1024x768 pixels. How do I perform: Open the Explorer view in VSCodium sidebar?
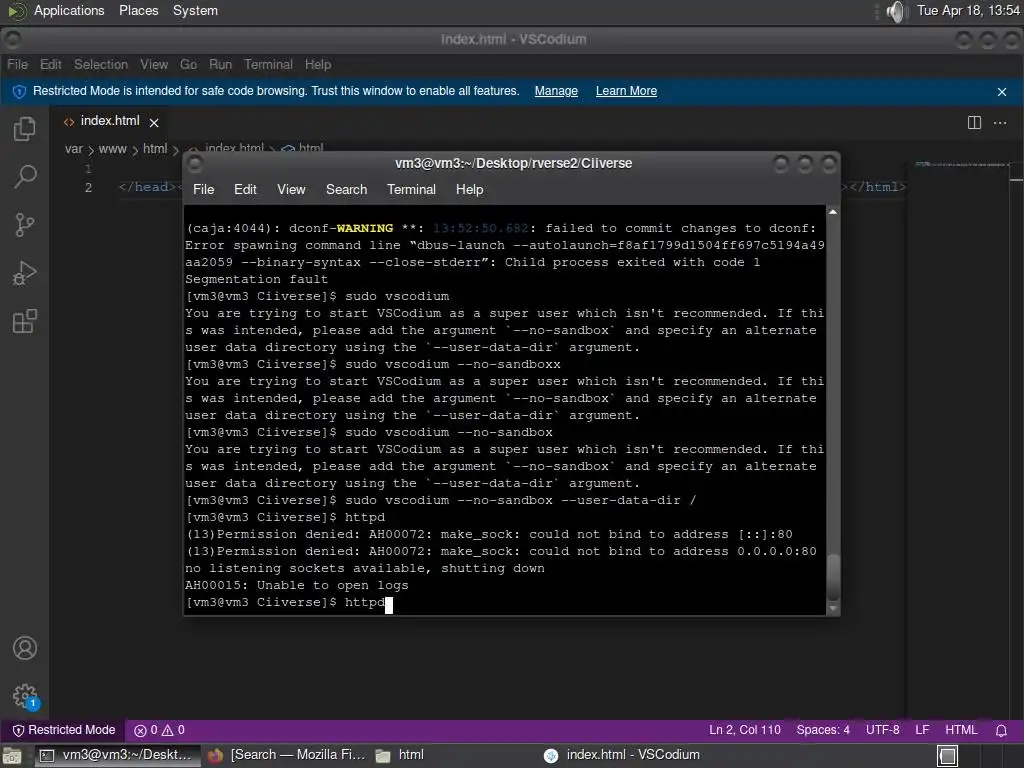coord(25,128)
